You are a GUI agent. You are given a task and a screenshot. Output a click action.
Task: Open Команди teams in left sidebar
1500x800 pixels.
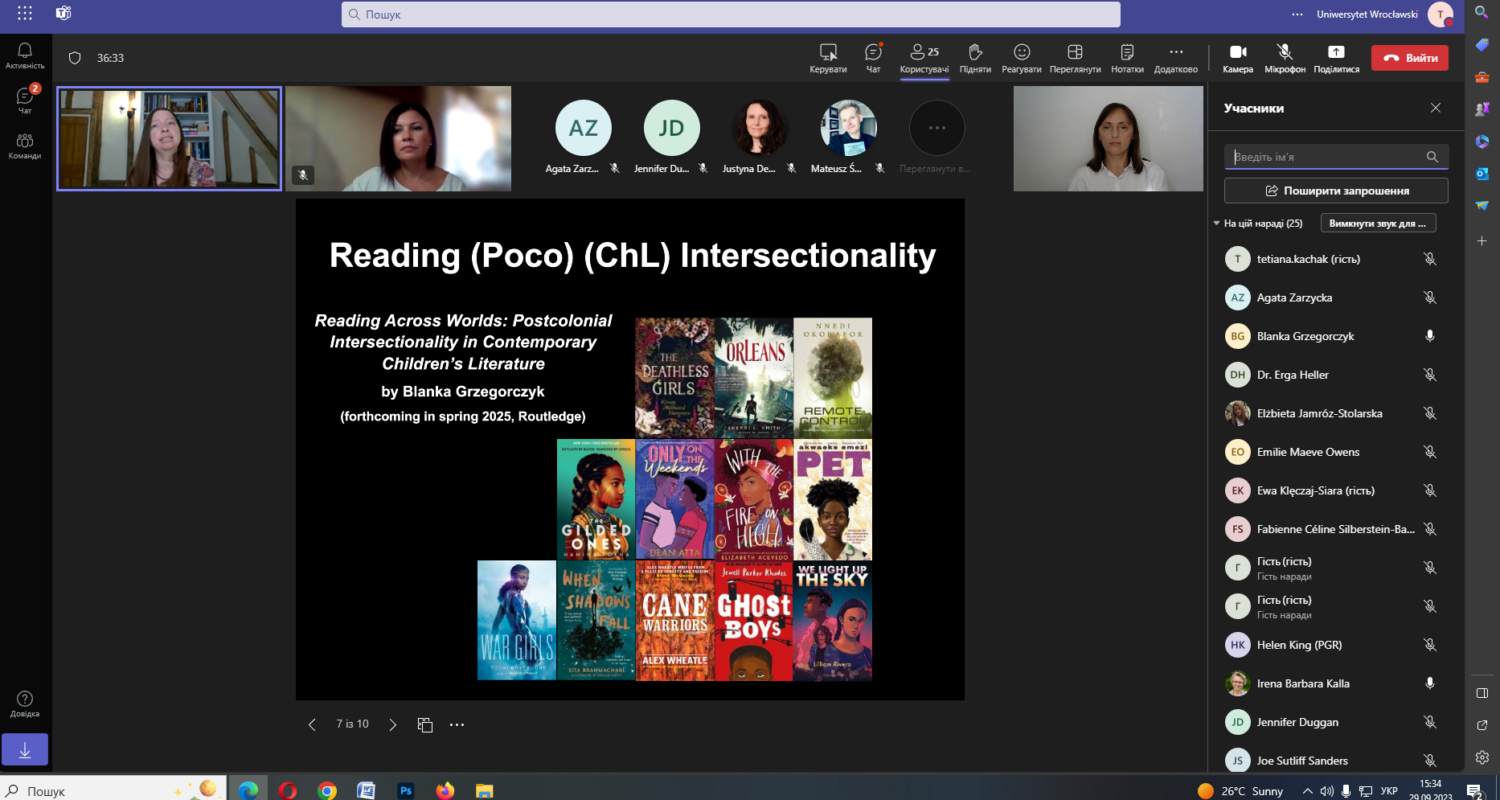click(x=25, y=146)
